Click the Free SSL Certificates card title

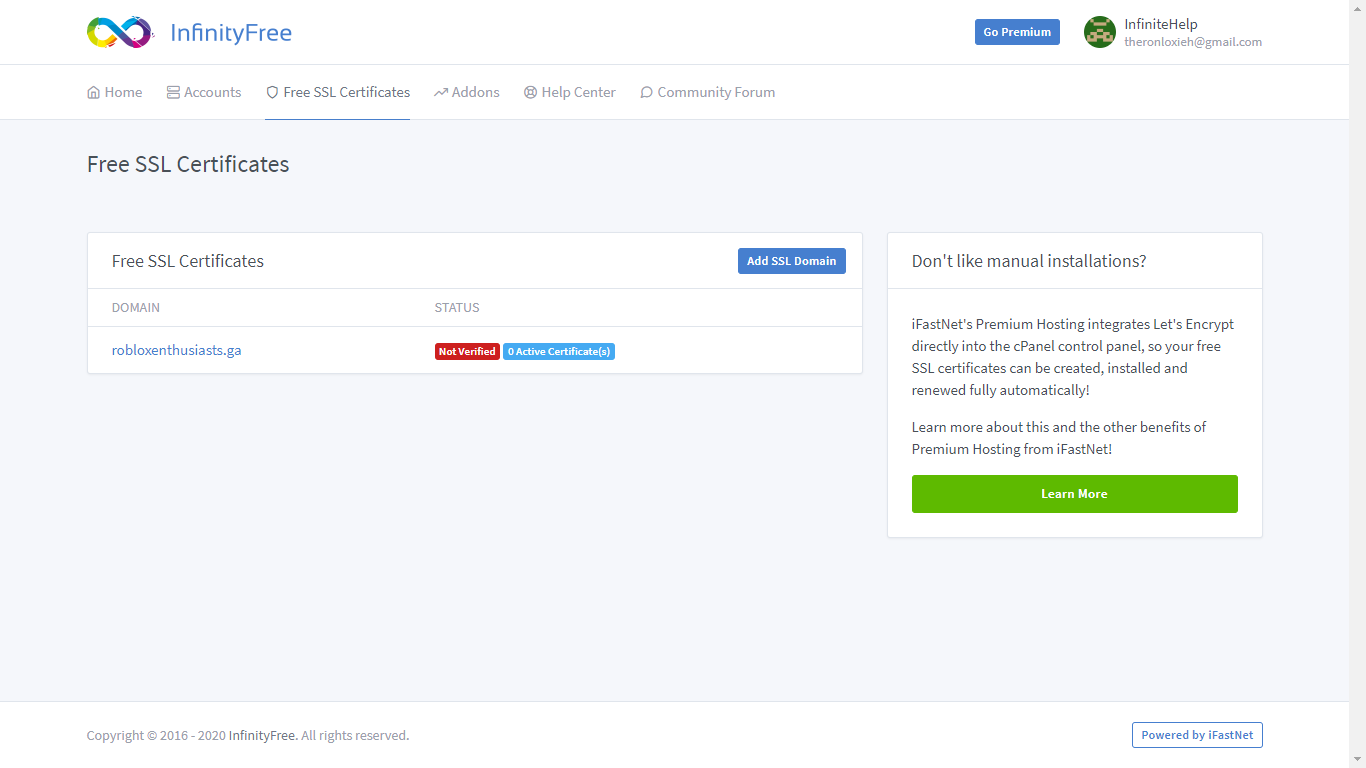[x=188, y=261]
